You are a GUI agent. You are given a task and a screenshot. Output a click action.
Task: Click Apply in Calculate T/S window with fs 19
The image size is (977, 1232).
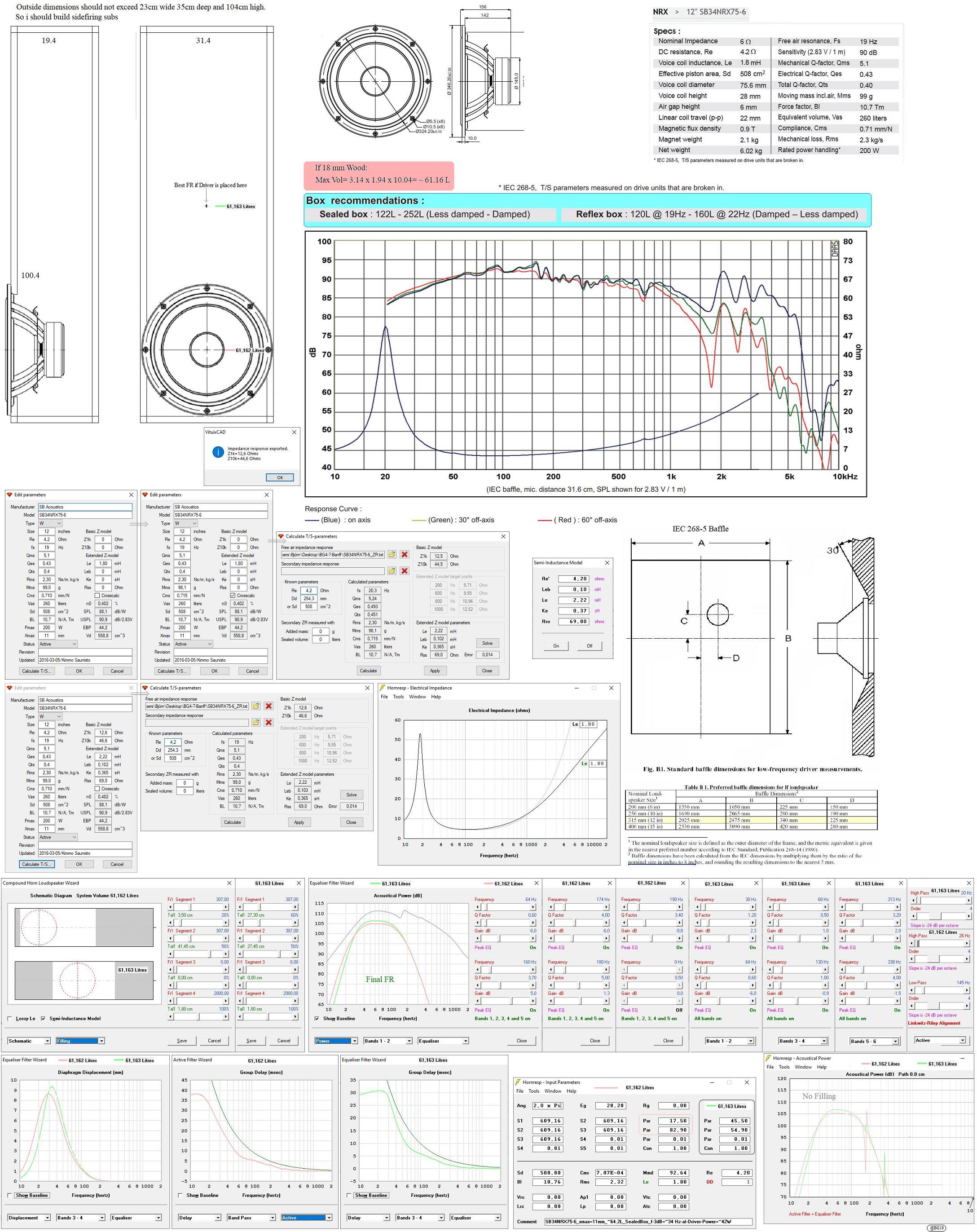299,822
